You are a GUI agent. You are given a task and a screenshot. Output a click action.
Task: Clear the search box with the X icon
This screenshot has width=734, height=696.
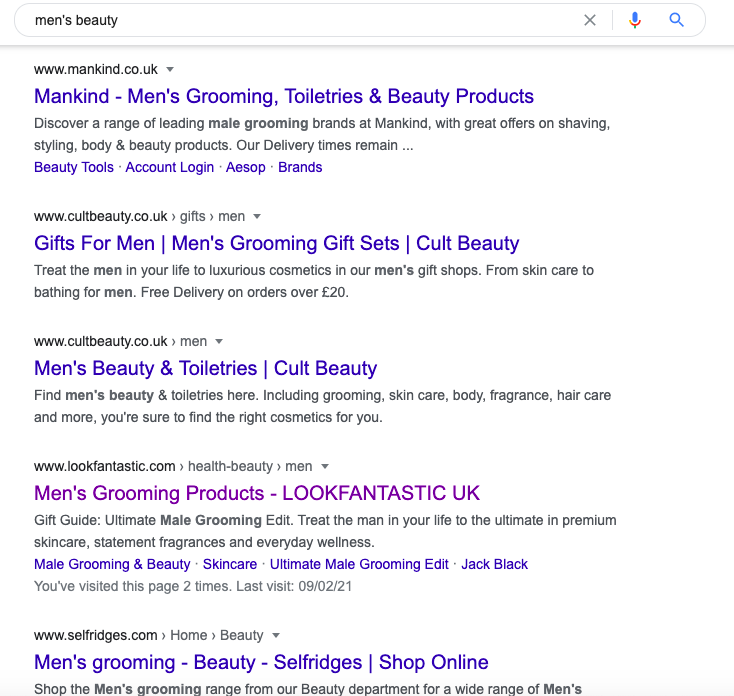tap(590, 20)
